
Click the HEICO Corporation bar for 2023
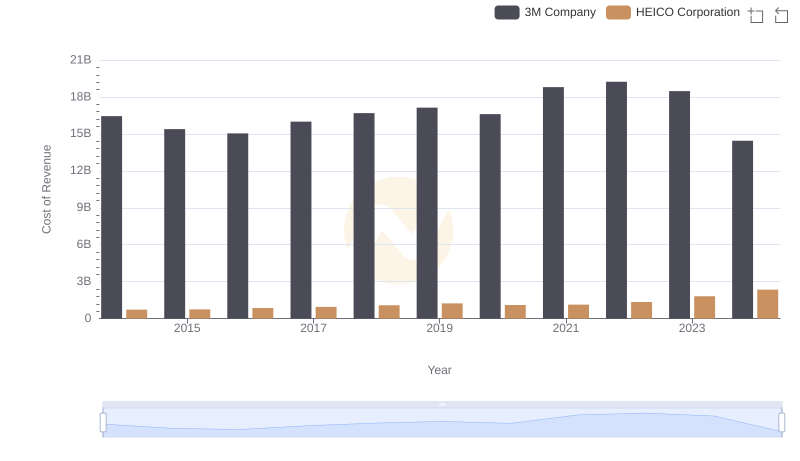[x=705, y=308]
